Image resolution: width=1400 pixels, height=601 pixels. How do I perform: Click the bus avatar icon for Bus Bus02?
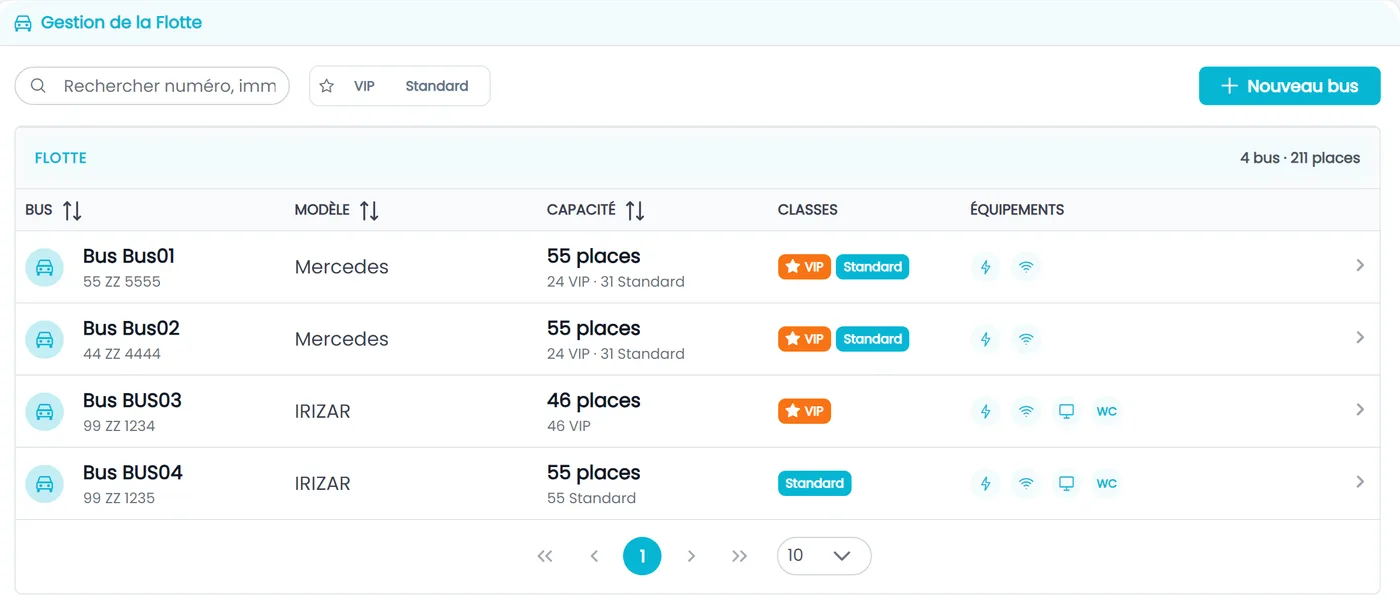(44, 339)
